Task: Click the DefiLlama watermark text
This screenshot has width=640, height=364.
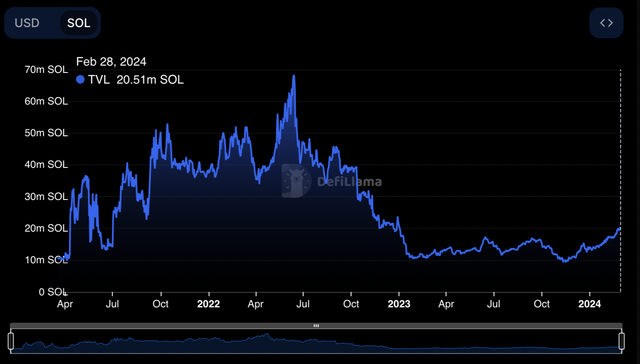Action: coord(349,181)
